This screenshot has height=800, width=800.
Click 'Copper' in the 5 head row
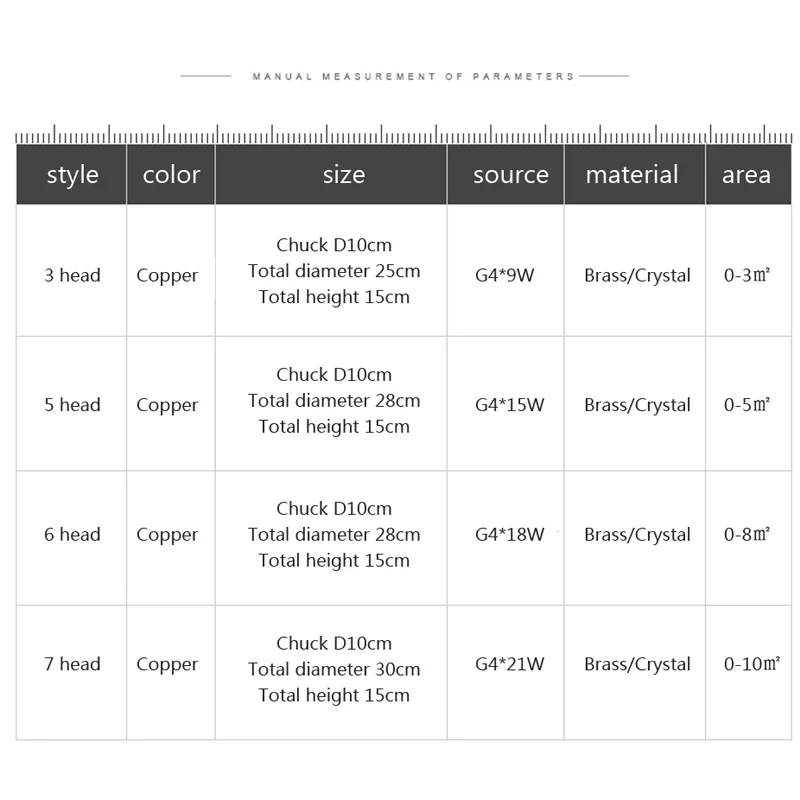click(x=167, y=405)
